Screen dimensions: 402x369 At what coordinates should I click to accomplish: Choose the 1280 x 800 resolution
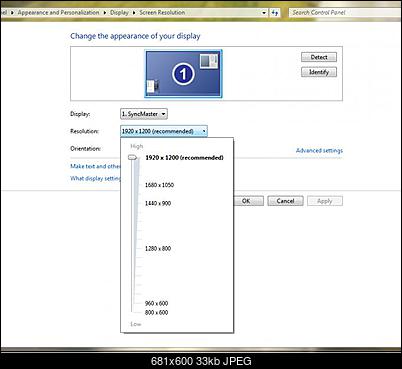(158, 248)
